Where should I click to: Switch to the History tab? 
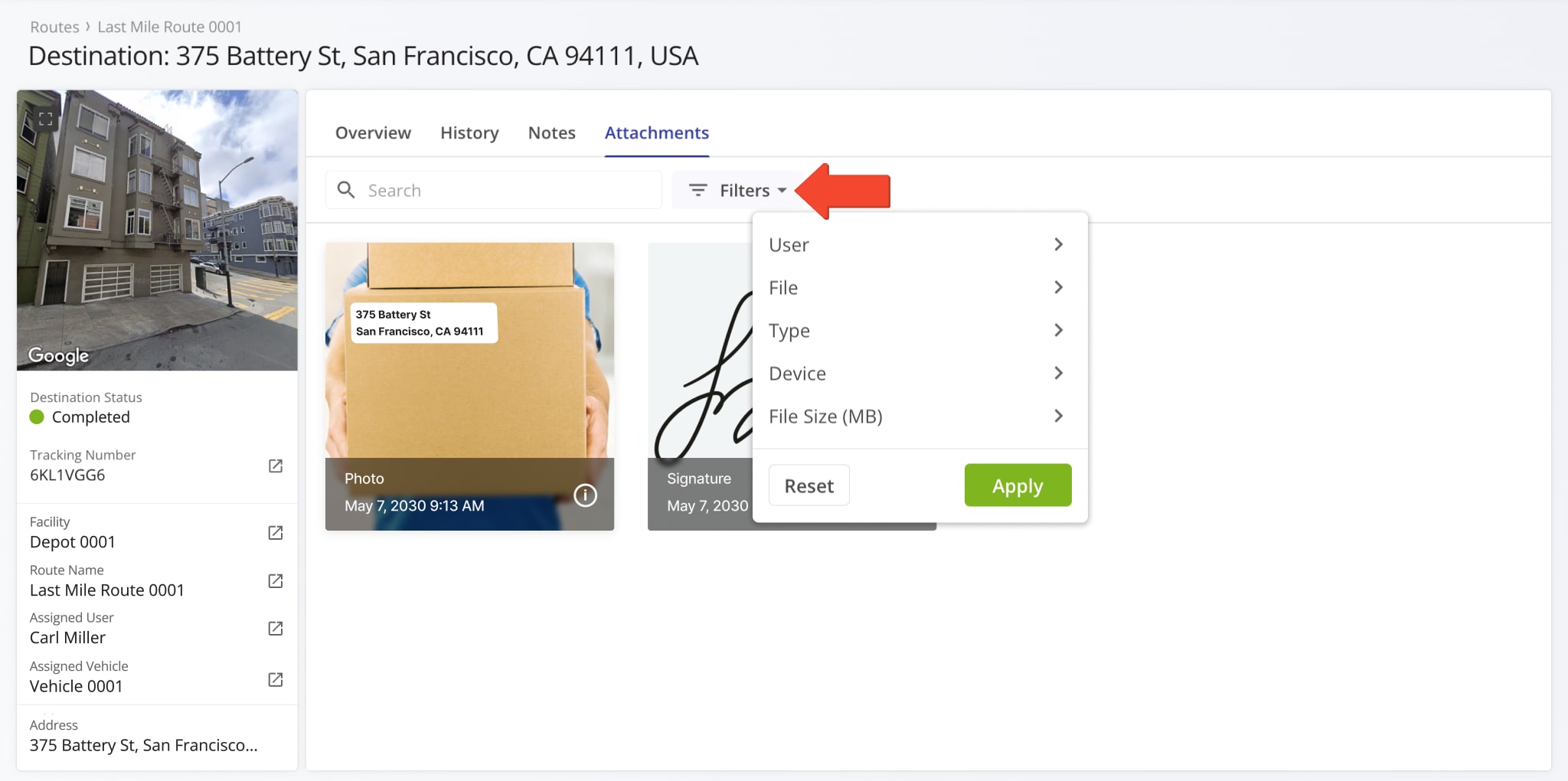coord(469,132)
